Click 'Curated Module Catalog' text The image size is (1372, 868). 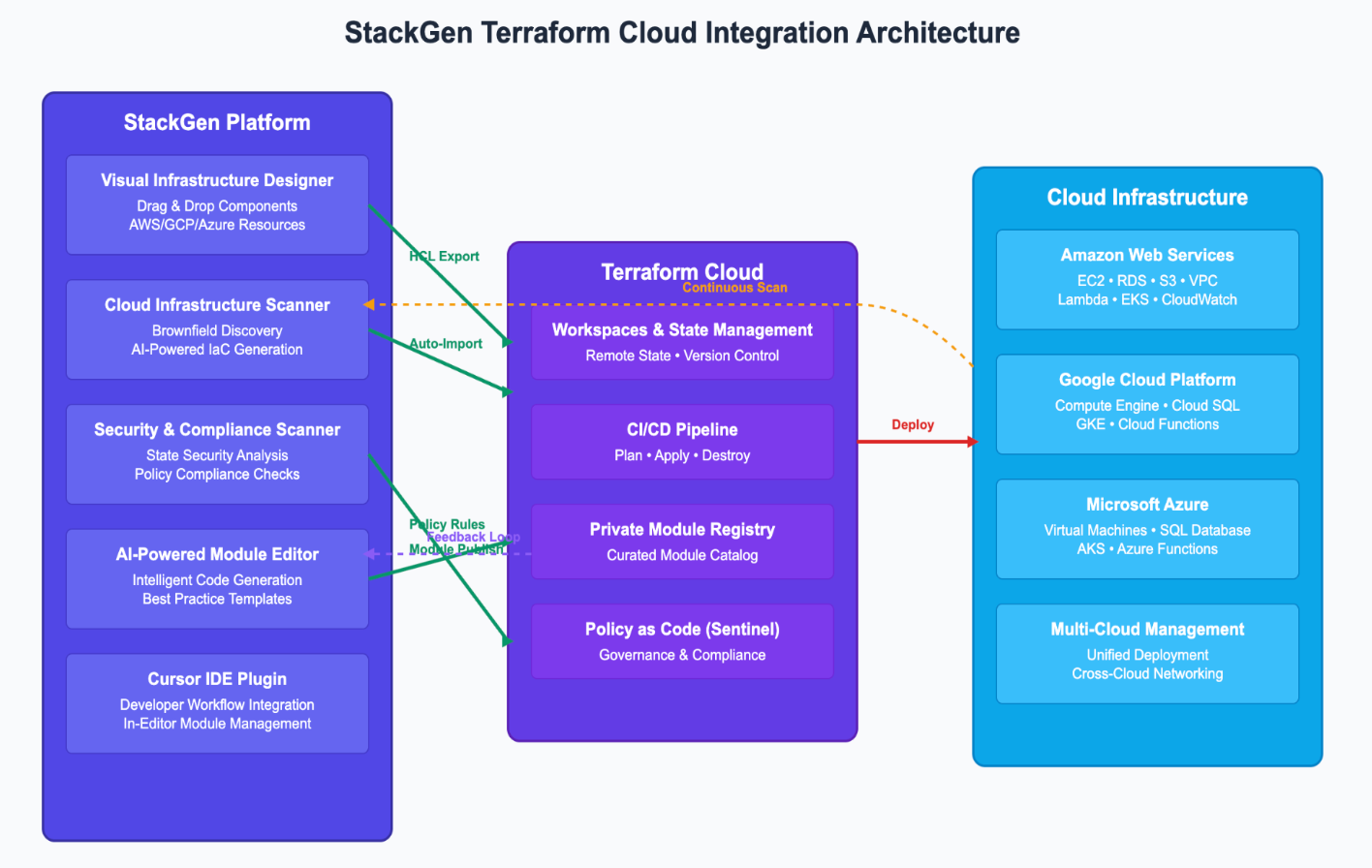tap(682, 555)
